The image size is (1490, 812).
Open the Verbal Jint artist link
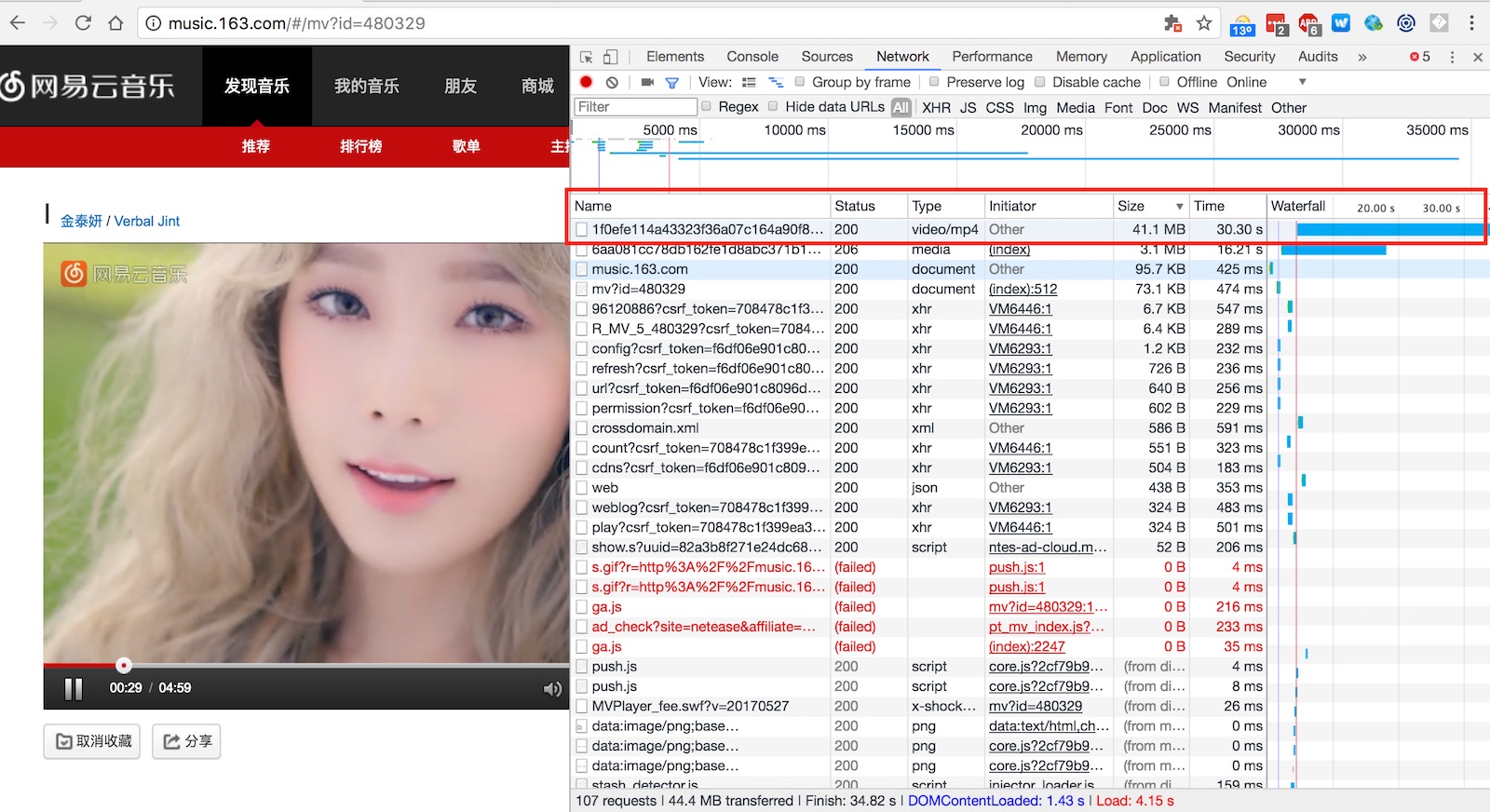(147, 221)
